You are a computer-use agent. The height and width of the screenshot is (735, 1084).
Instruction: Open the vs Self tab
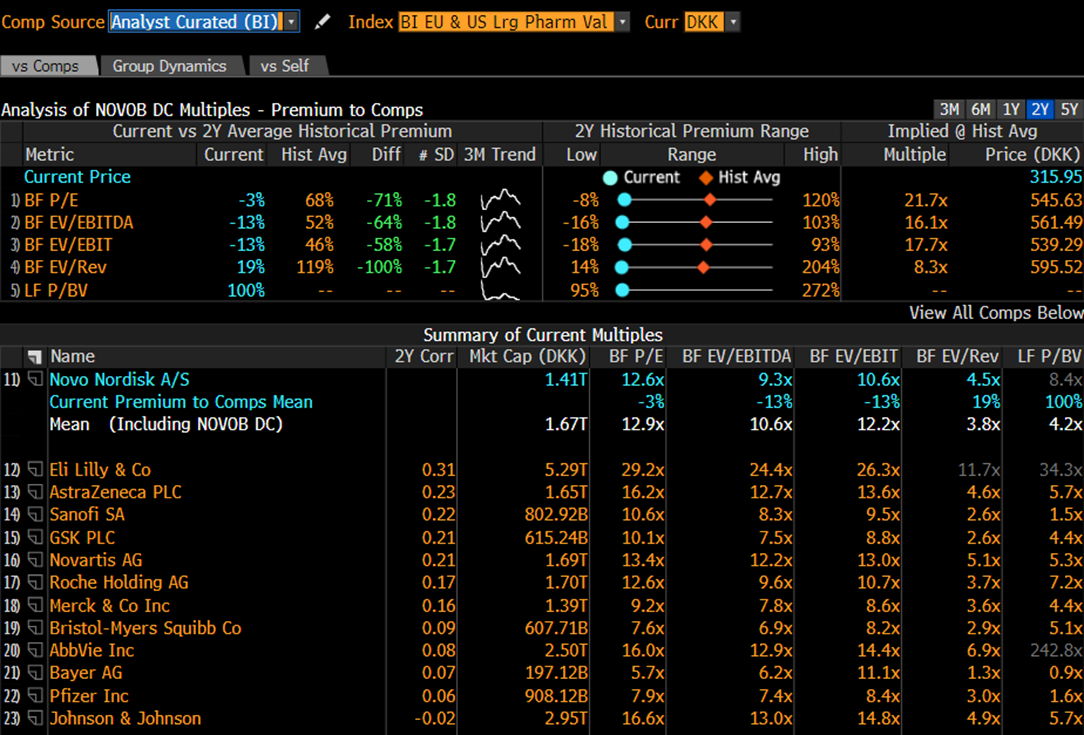[285, 66]
